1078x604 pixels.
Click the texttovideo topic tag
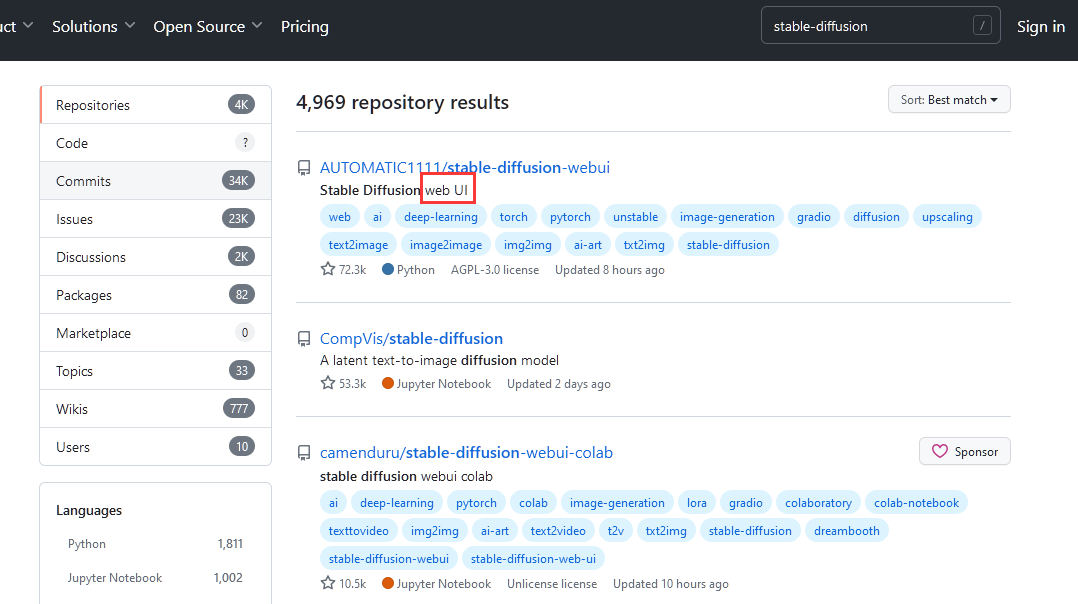[358, 530]
